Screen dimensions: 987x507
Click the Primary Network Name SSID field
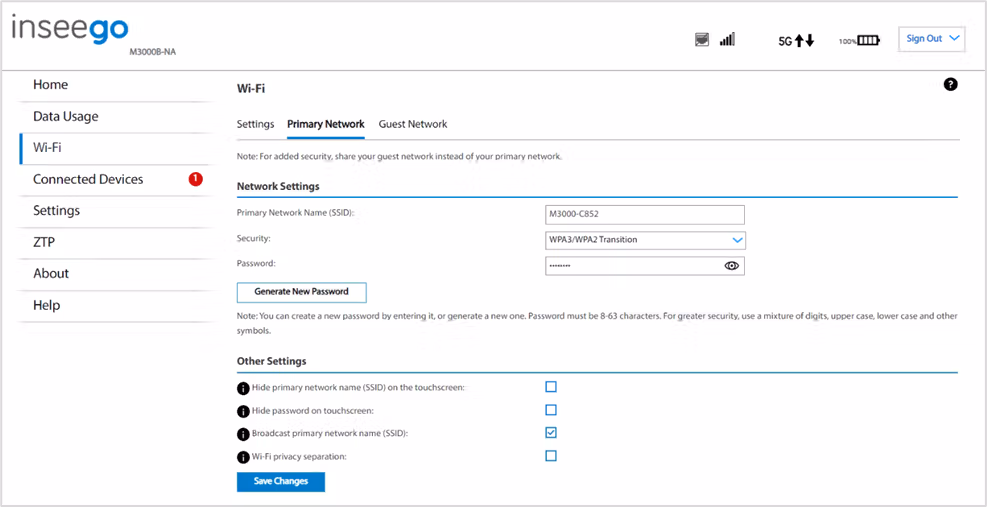coord(645,214)
